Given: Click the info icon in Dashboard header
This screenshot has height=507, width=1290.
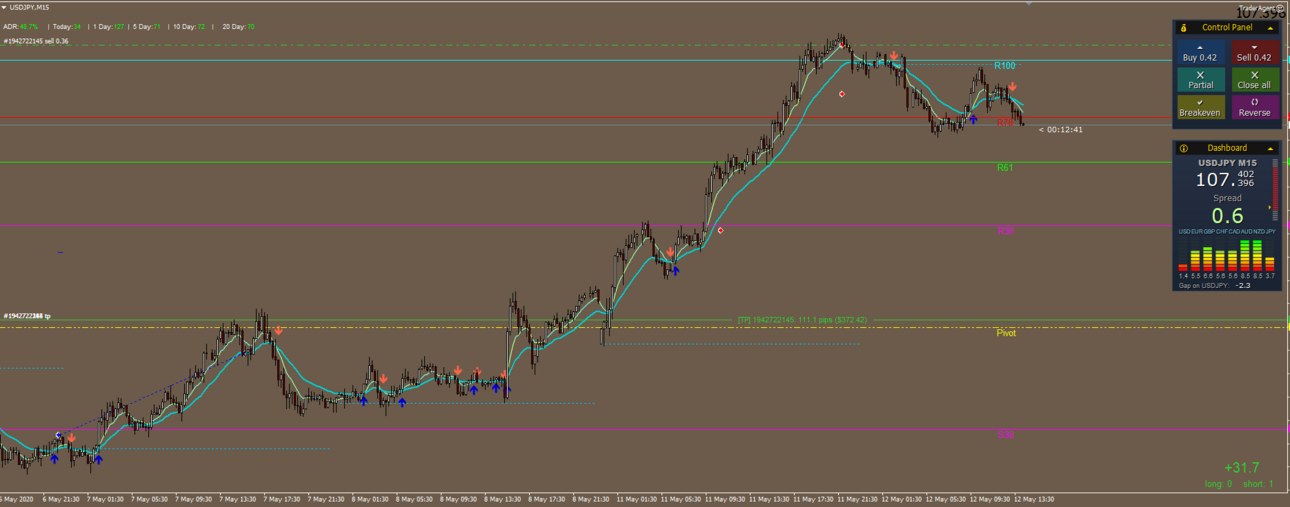Looking at the screenshot, I should (x=1184, y=148).
